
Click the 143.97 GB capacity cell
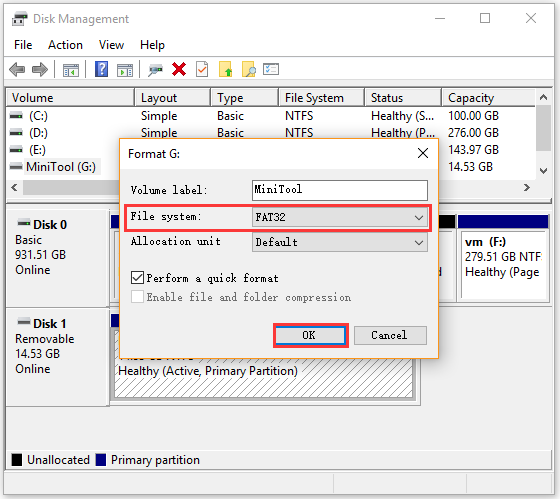pos(473,150)
